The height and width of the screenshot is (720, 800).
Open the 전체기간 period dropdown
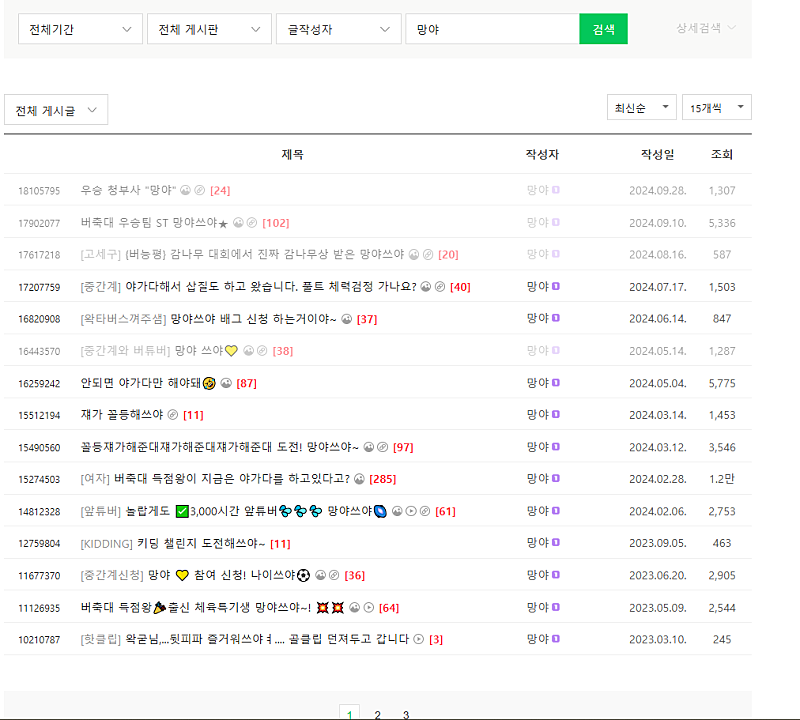click(80, 29)
